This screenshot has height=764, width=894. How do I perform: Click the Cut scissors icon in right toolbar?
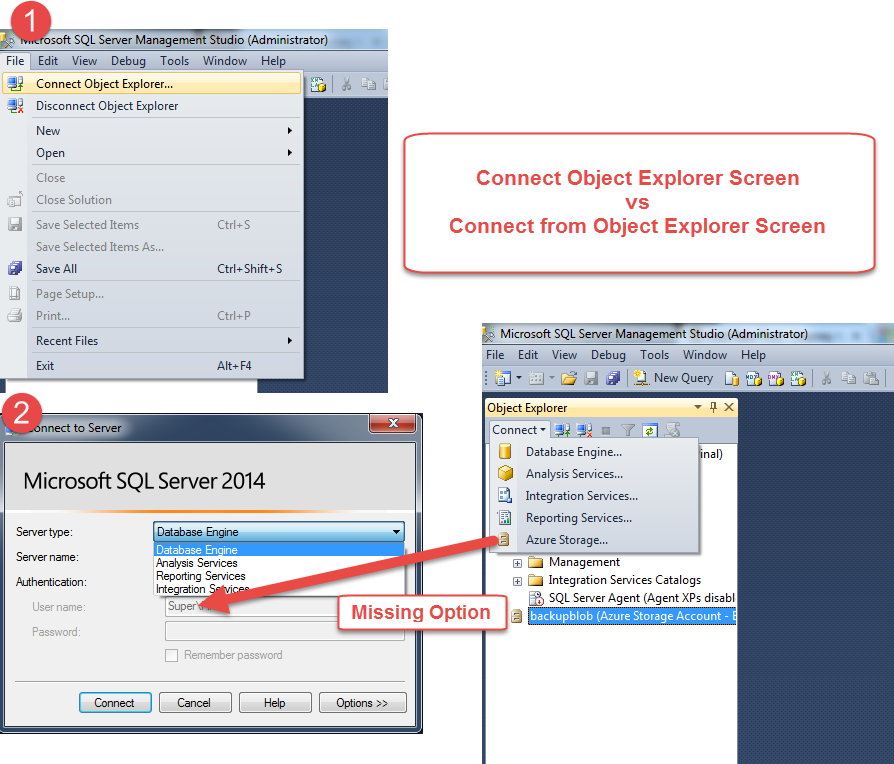click(826, 378)
